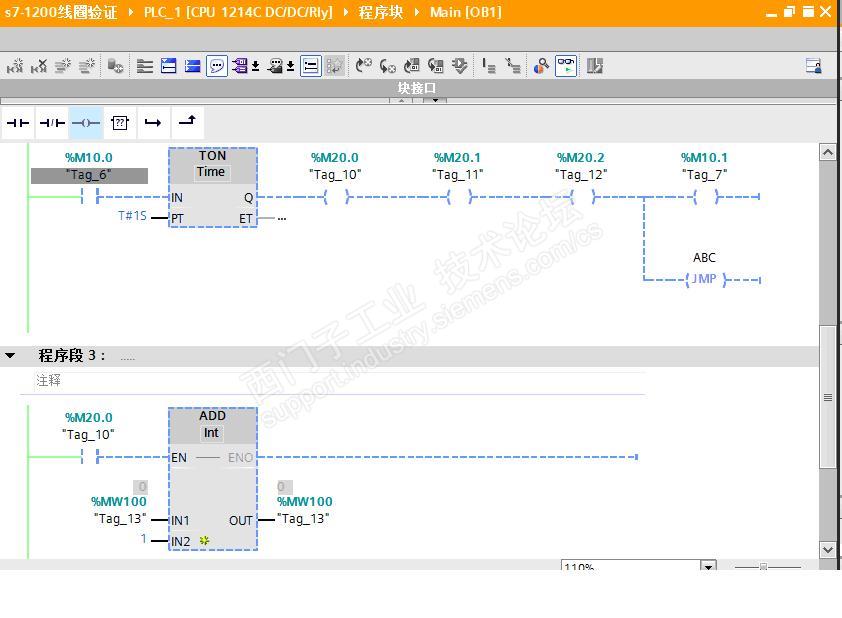
Task: Select the ADD Int instruction block
Action: click(213, 479)
